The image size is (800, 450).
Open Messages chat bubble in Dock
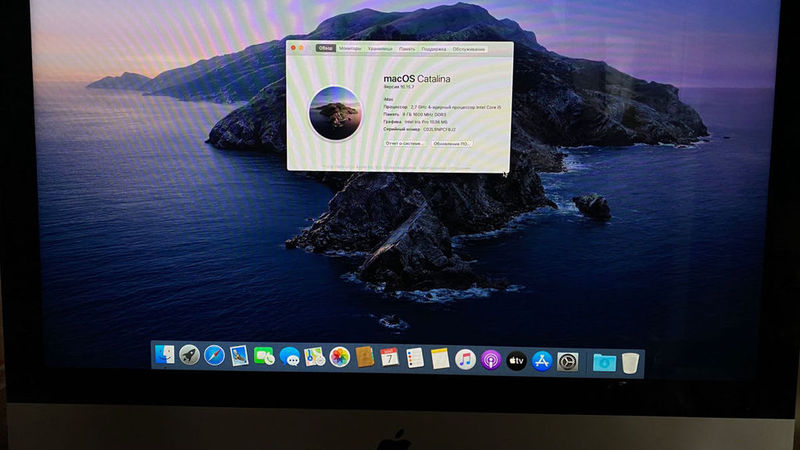(290, 357)
